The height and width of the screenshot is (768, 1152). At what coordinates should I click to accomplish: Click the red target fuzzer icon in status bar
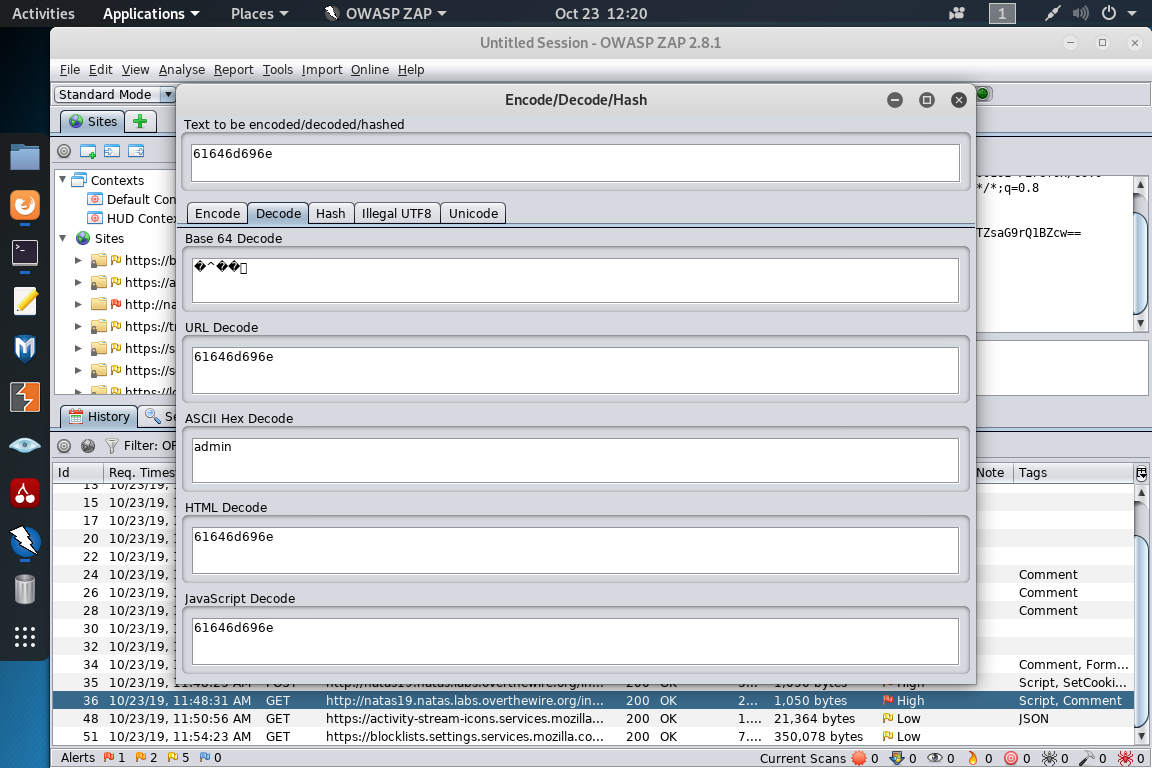[1011, 758]
